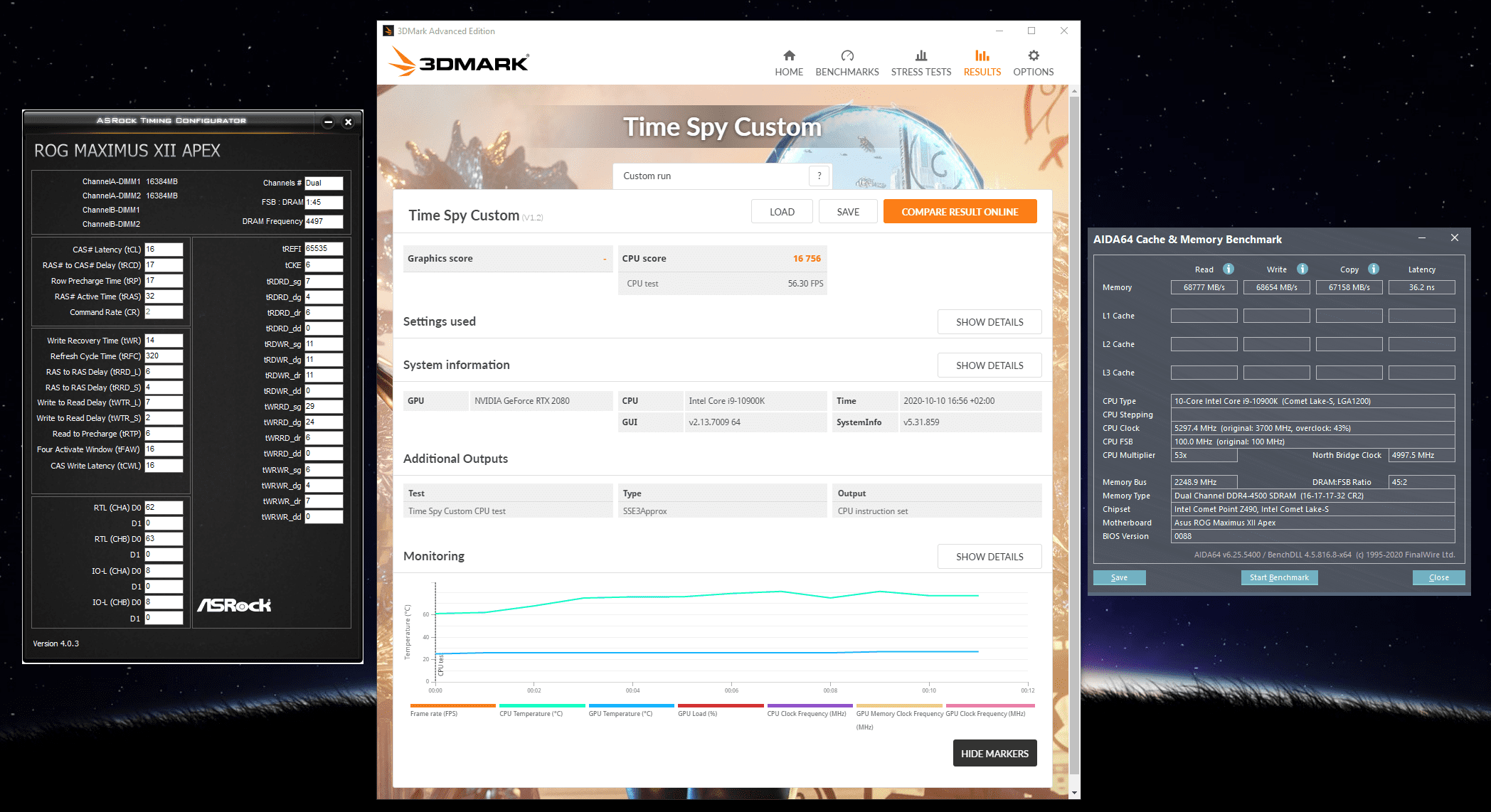The image size is (1491, 812).
Task: Start Benchmark in AIDA64
Action: [x=1278, y=577]
